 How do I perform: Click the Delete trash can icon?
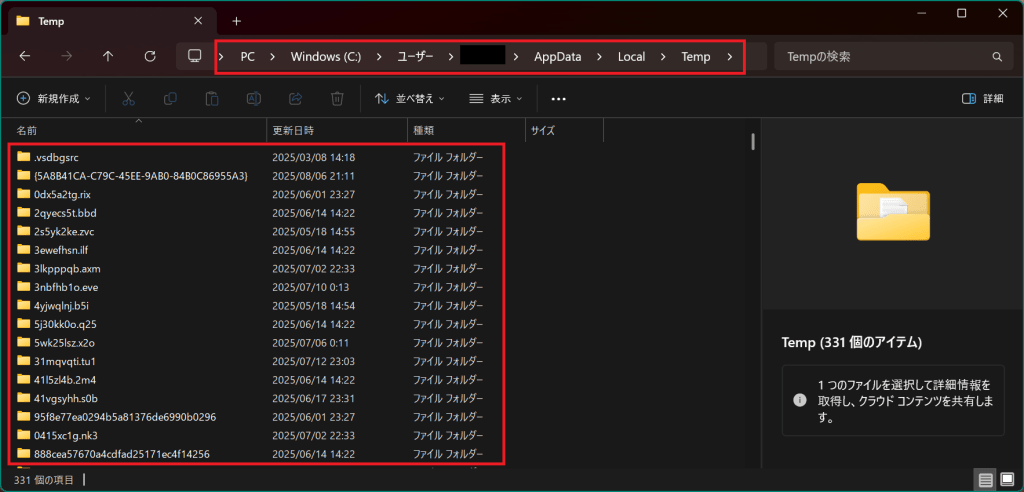[338, 99]
